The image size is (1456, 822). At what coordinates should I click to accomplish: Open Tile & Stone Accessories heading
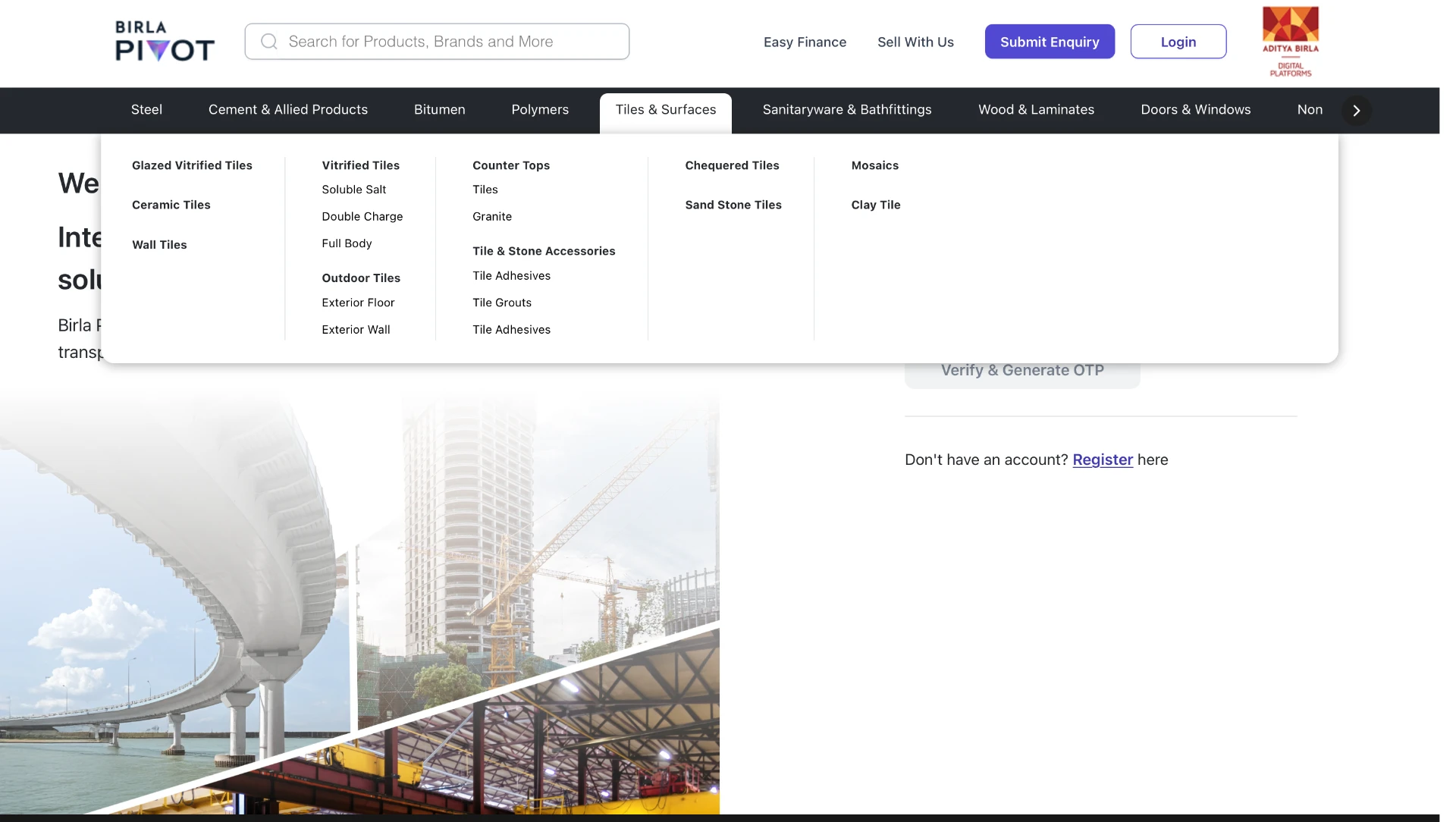[544, 251]
